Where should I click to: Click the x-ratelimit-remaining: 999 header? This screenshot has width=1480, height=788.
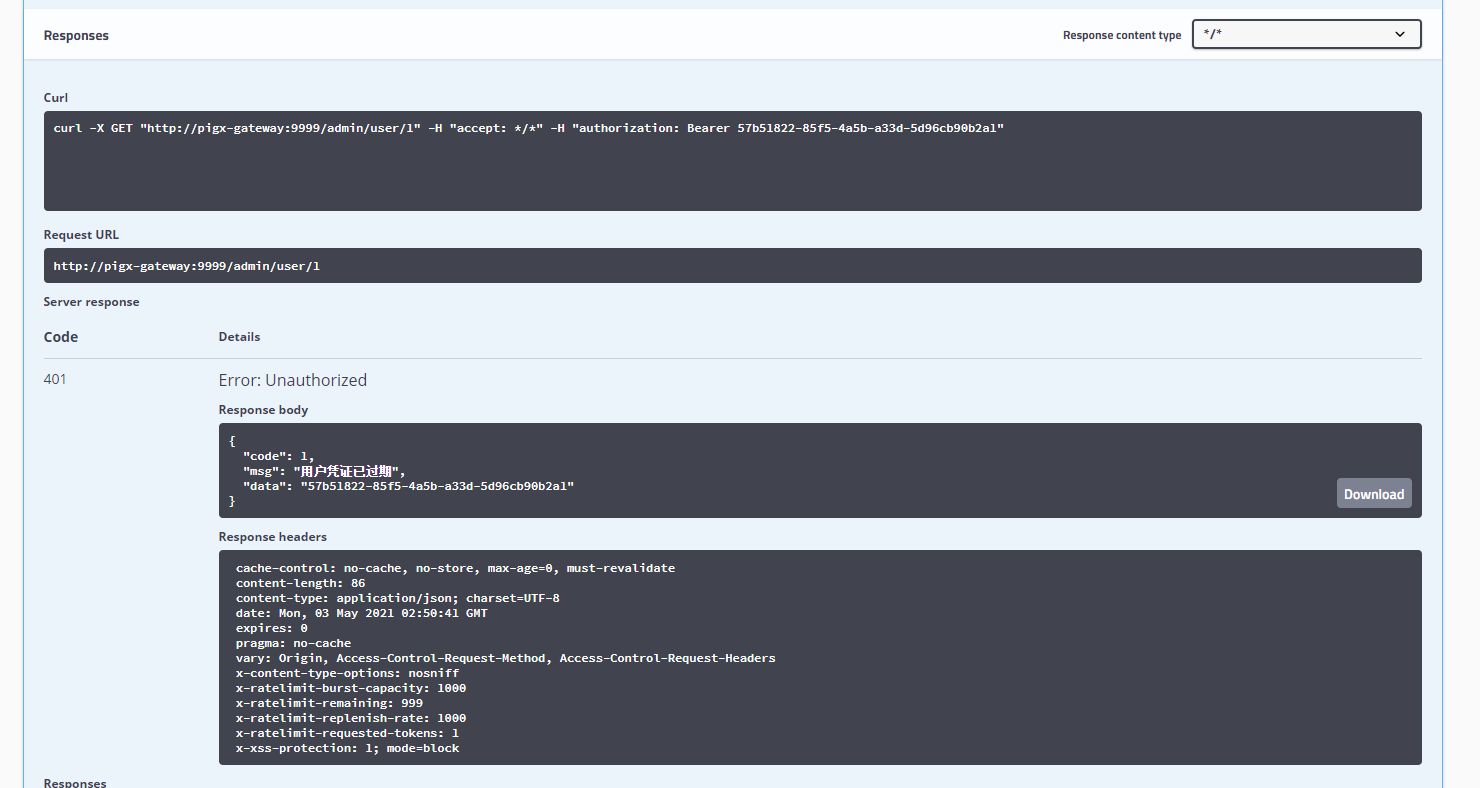[329, 703]
